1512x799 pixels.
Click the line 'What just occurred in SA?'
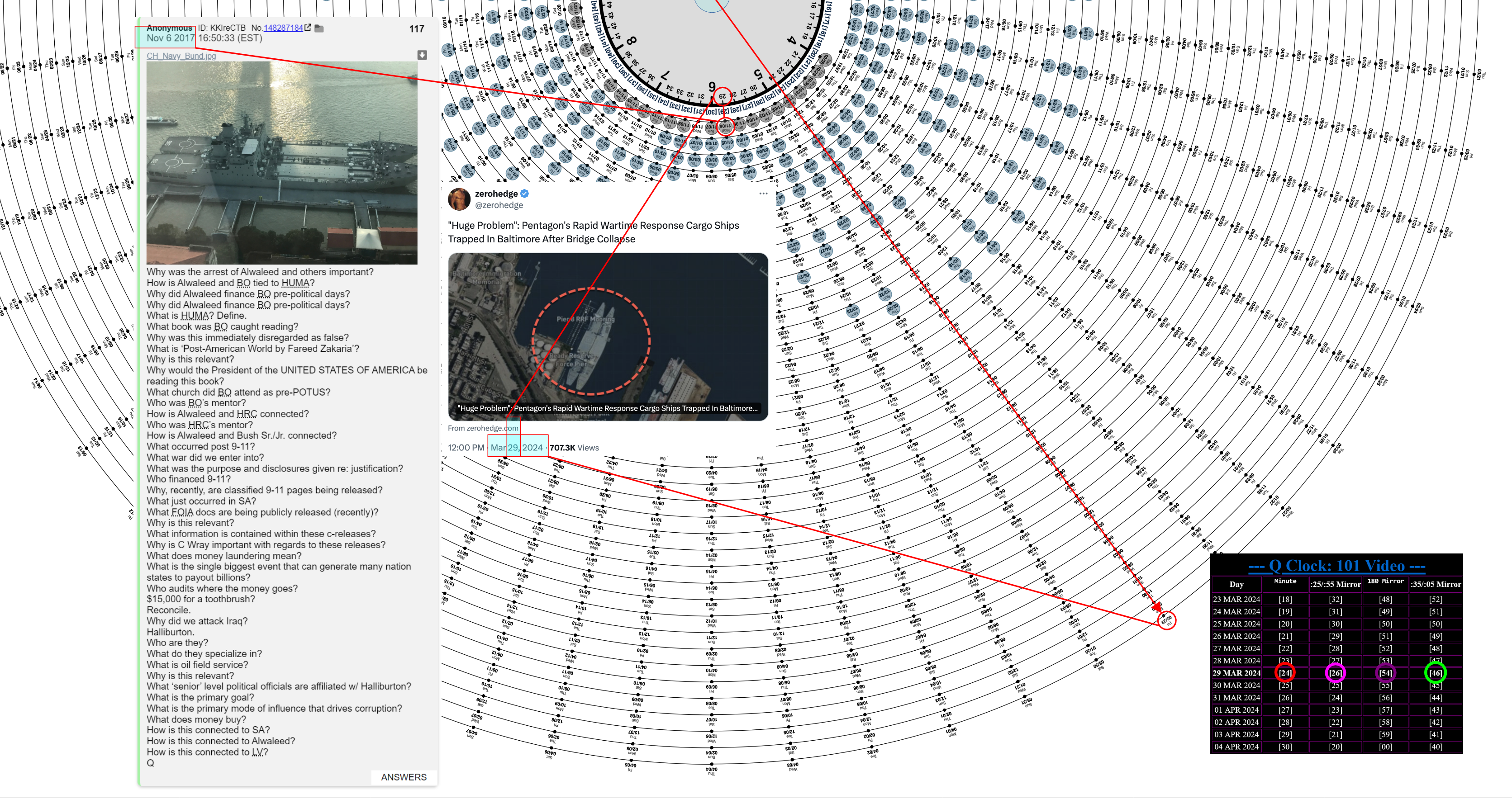coord(201,501)
